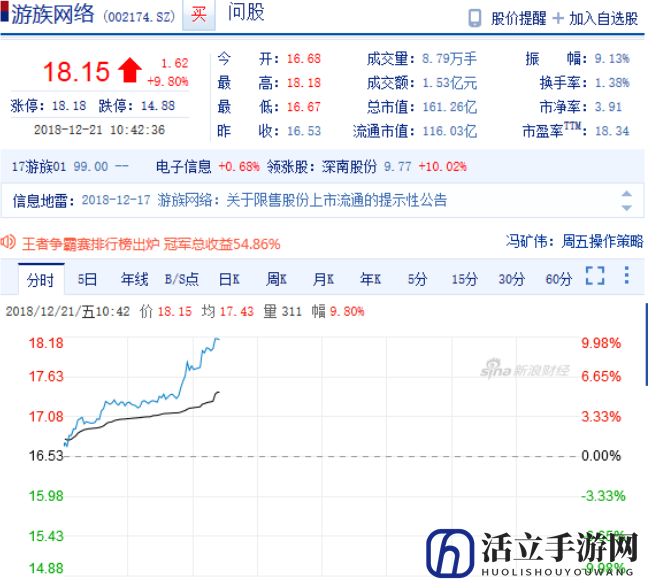
Task: Click the 最低 value 16.67
Action: [x=304, y=107]
